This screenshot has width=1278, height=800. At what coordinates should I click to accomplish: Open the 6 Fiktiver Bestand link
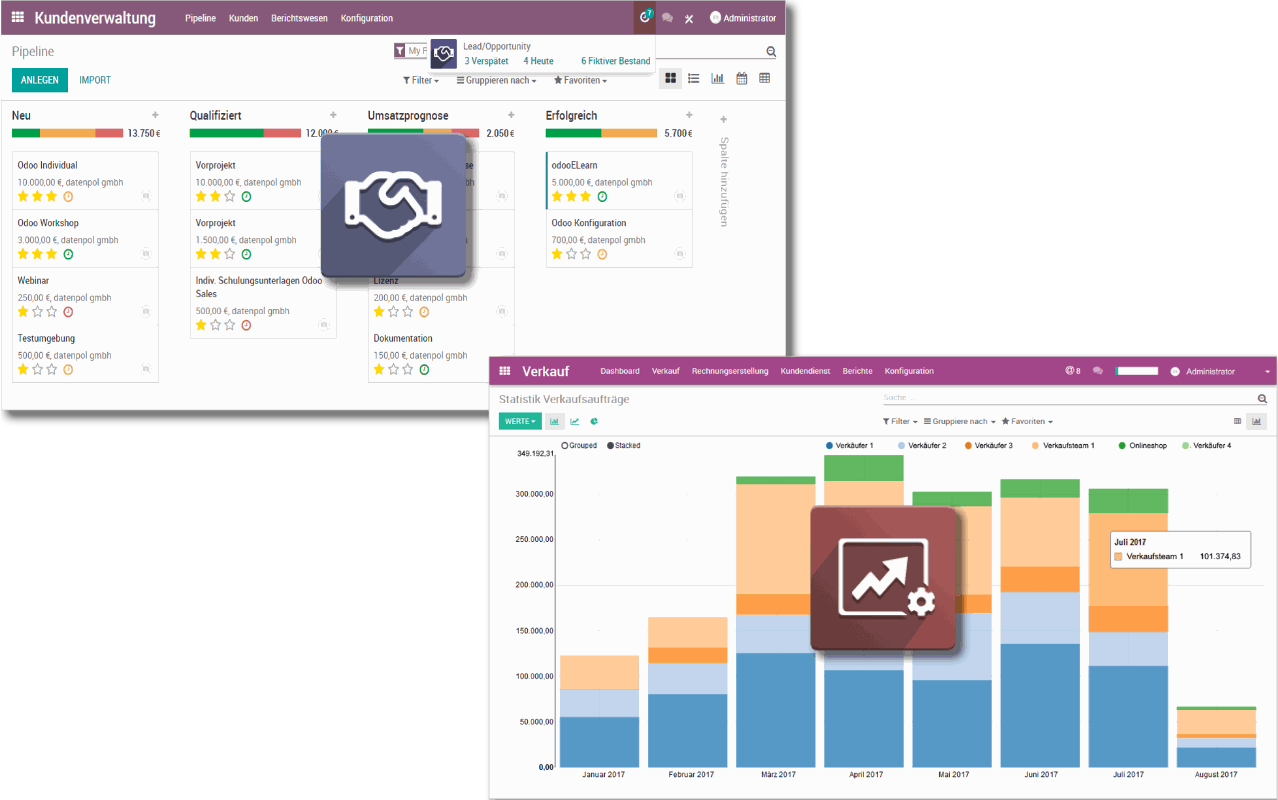616,61
